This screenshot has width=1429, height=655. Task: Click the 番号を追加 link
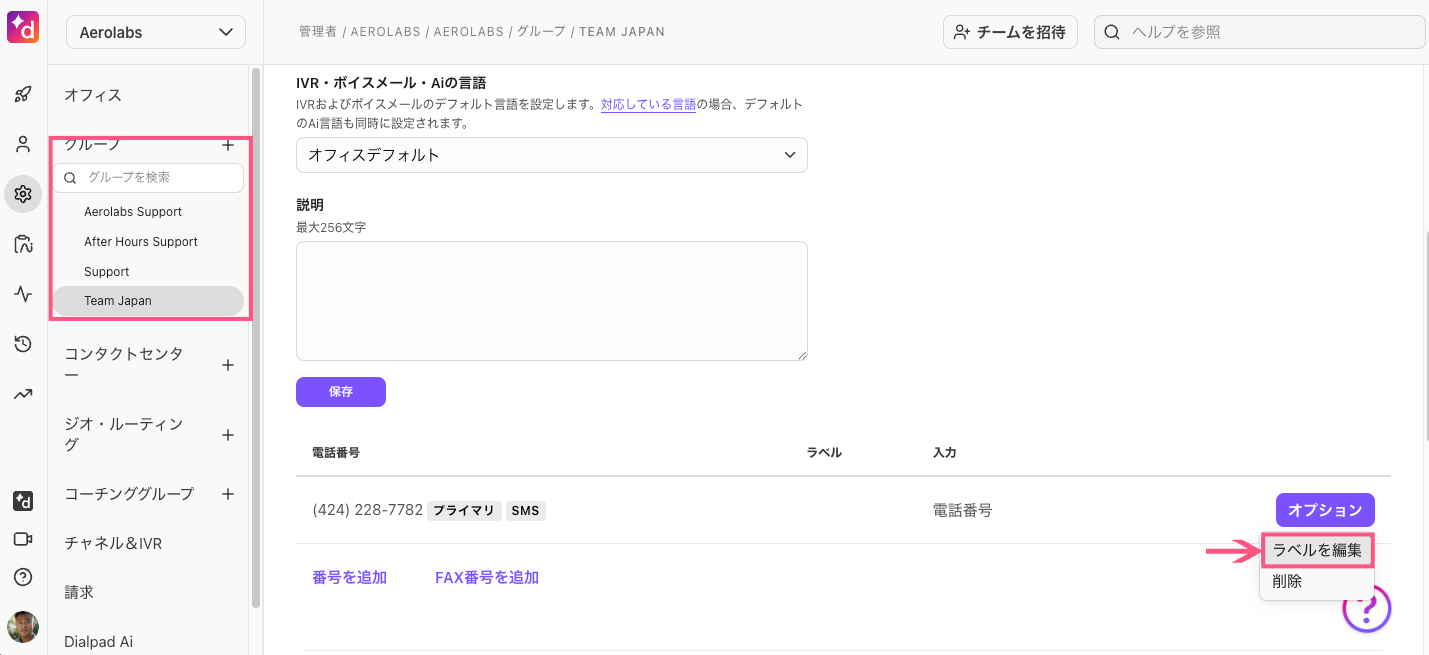click(350, 577)
